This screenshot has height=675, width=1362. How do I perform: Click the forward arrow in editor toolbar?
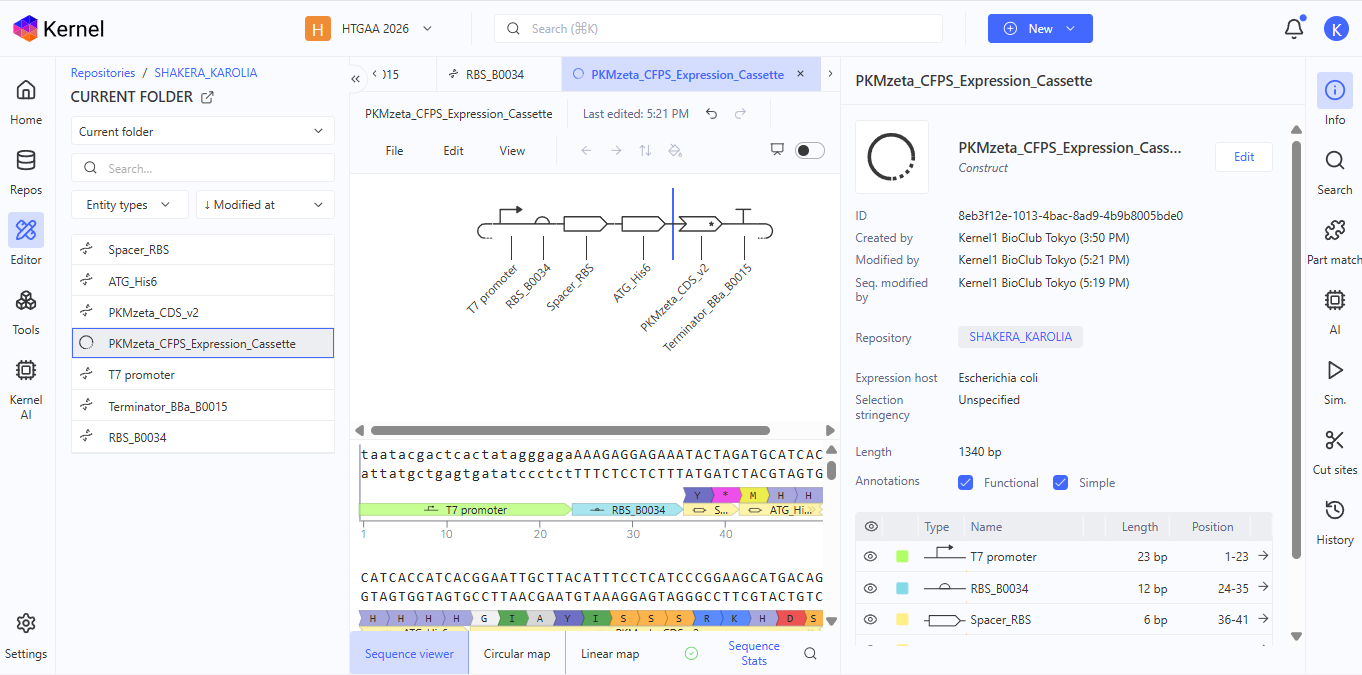point(616,151)
